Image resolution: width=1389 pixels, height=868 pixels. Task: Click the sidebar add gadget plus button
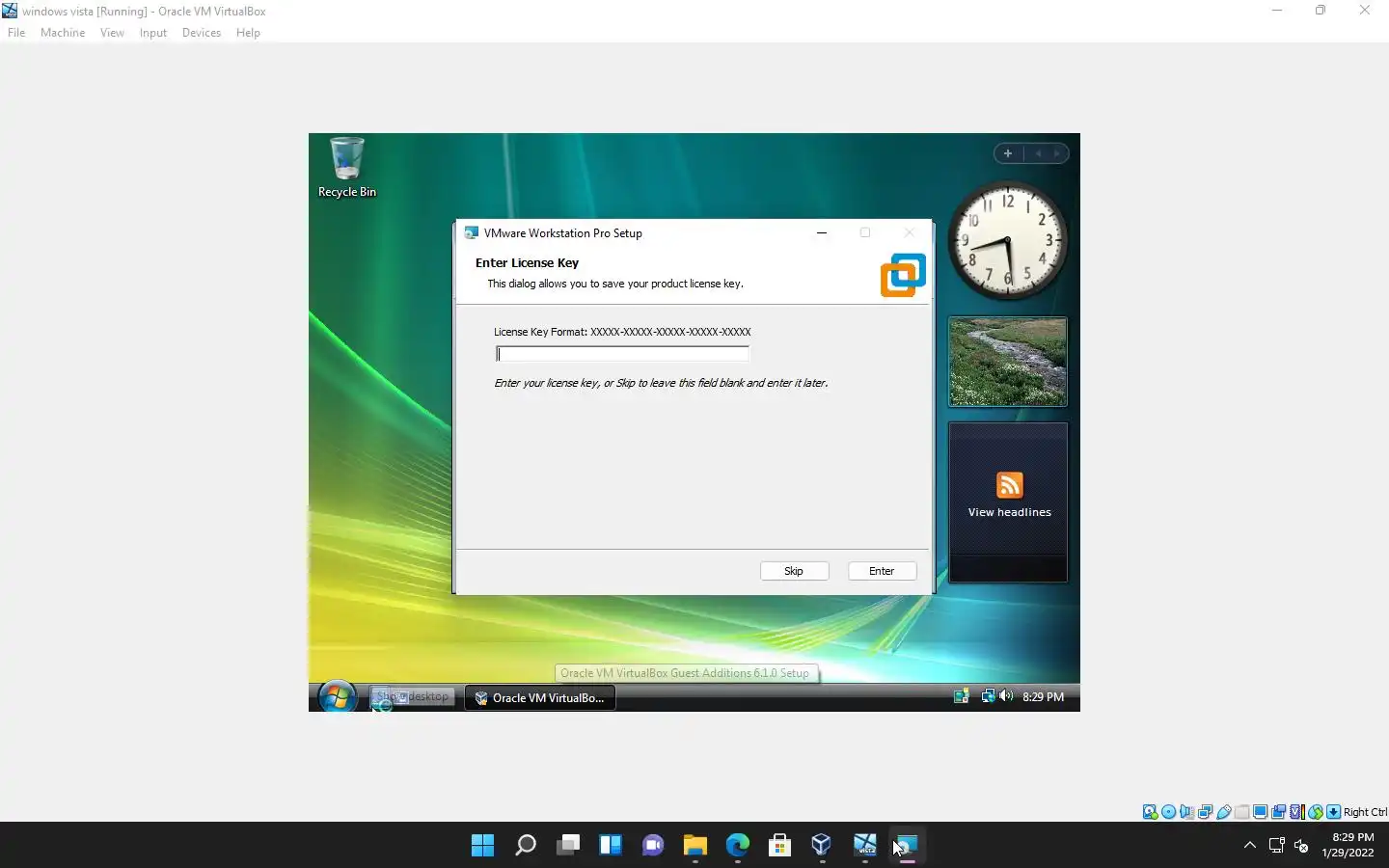click(x=1007, y=153)
